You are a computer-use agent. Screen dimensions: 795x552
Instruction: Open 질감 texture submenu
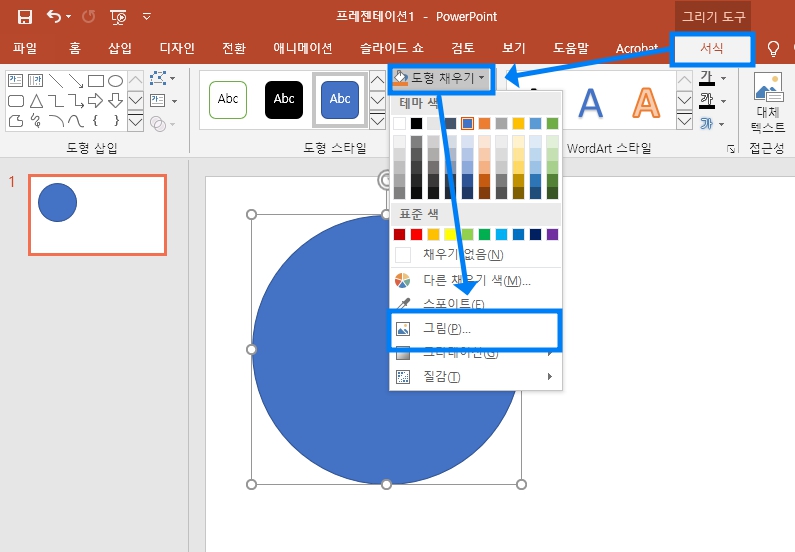[x=476, y=377]
